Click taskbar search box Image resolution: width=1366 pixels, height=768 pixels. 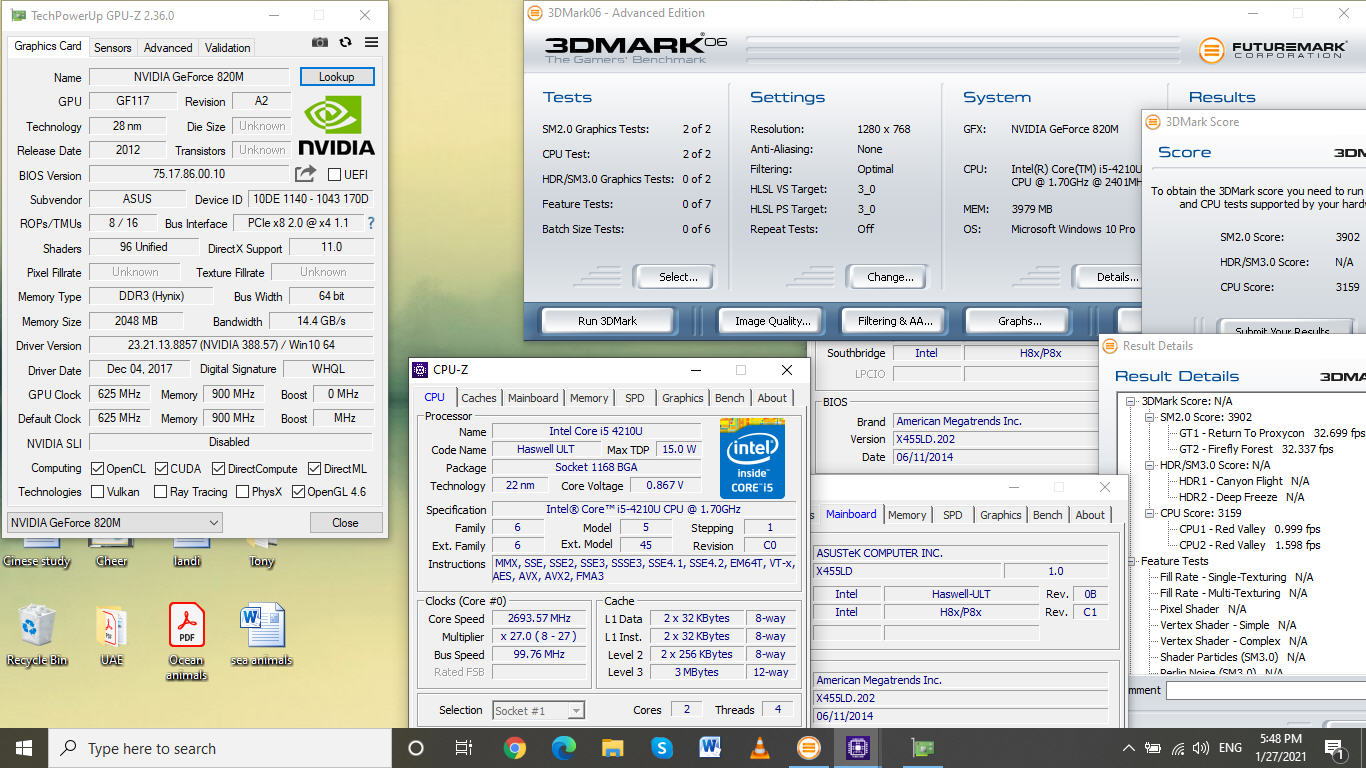[220, 748]
